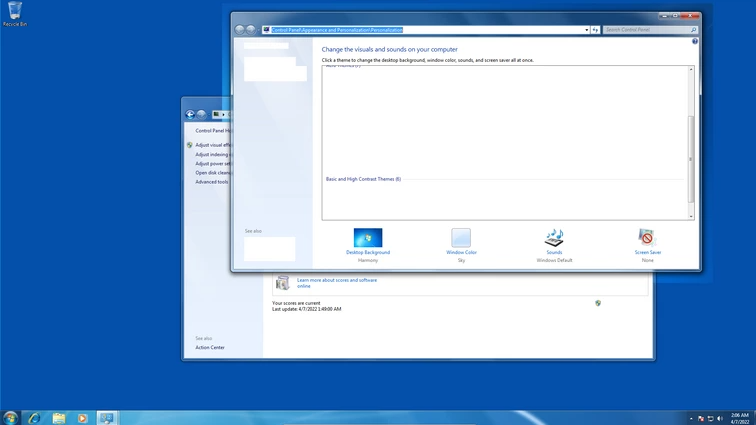Screen dimensions: 756x425
Task: Click the Sounds icon
Action: tap(554, 237)
